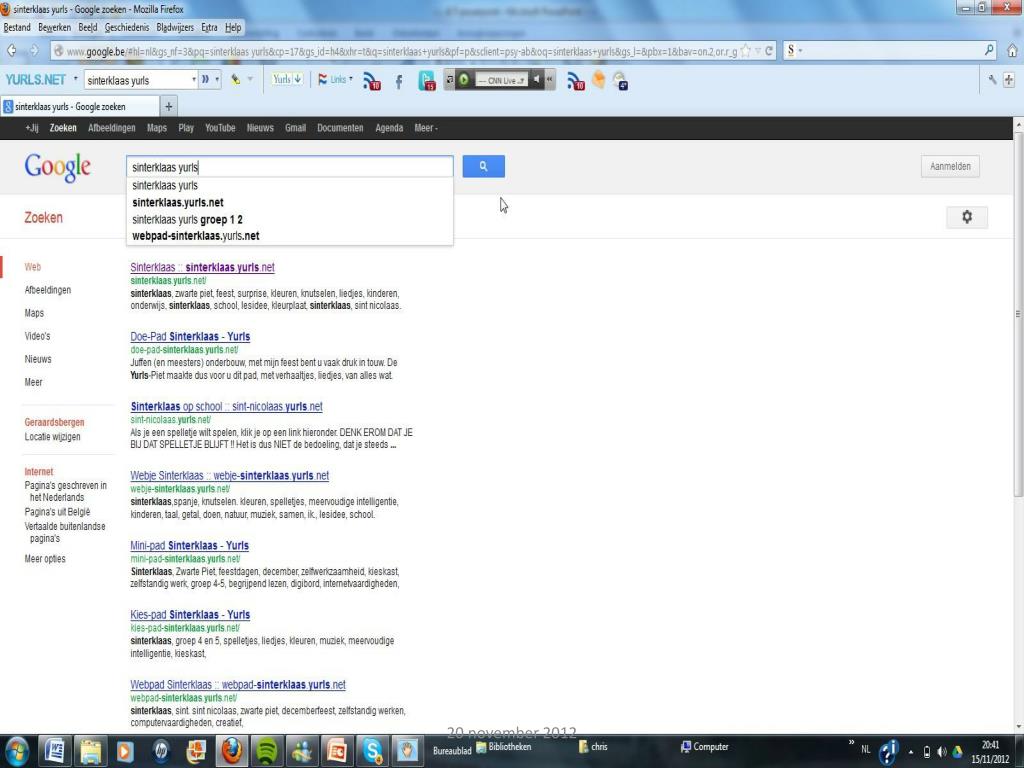
Task: Open PowerPoint from the taskbar
Action: 337,752
